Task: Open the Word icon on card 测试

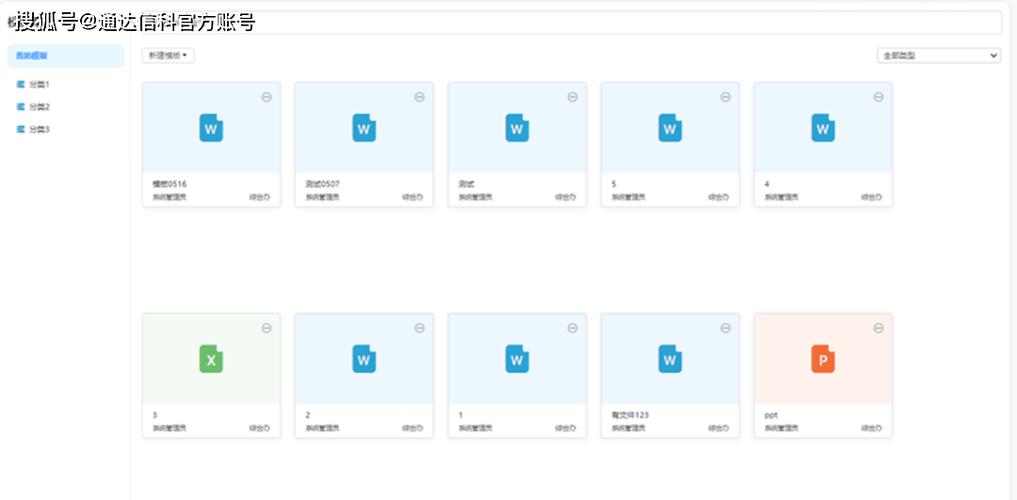Action: [517, 128]
